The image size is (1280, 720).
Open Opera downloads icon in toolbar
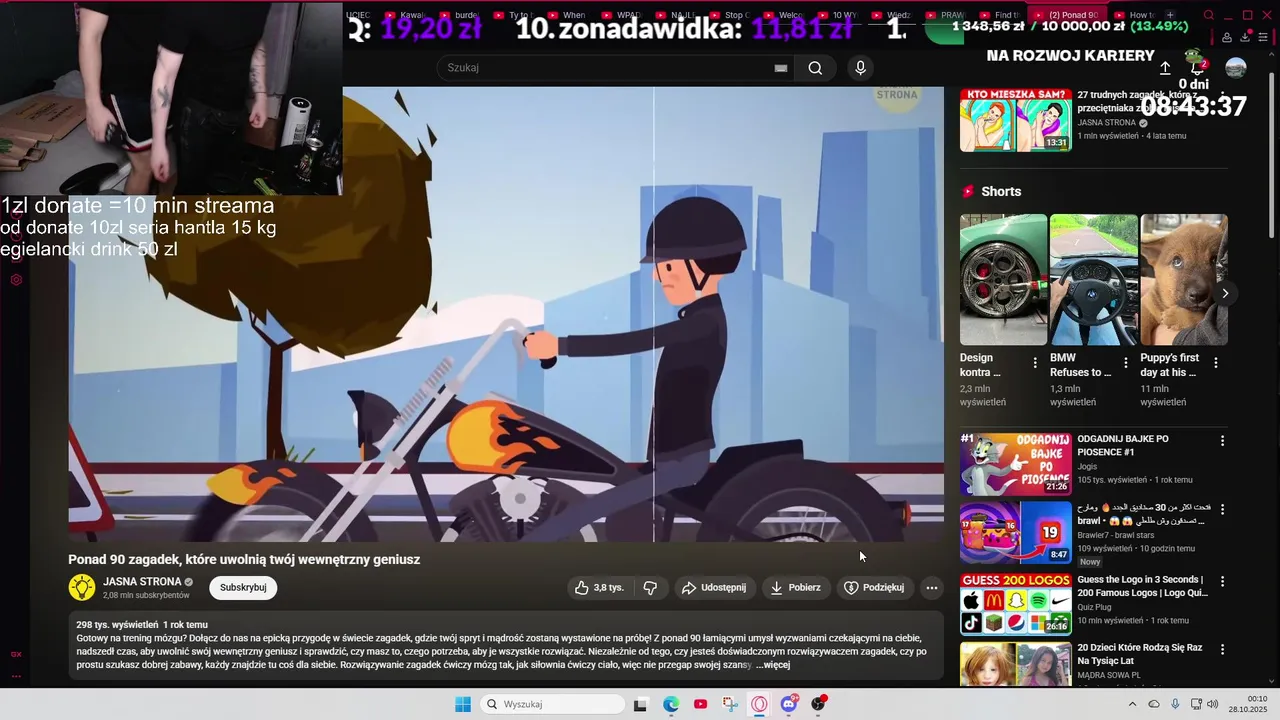click(1246, 37)
